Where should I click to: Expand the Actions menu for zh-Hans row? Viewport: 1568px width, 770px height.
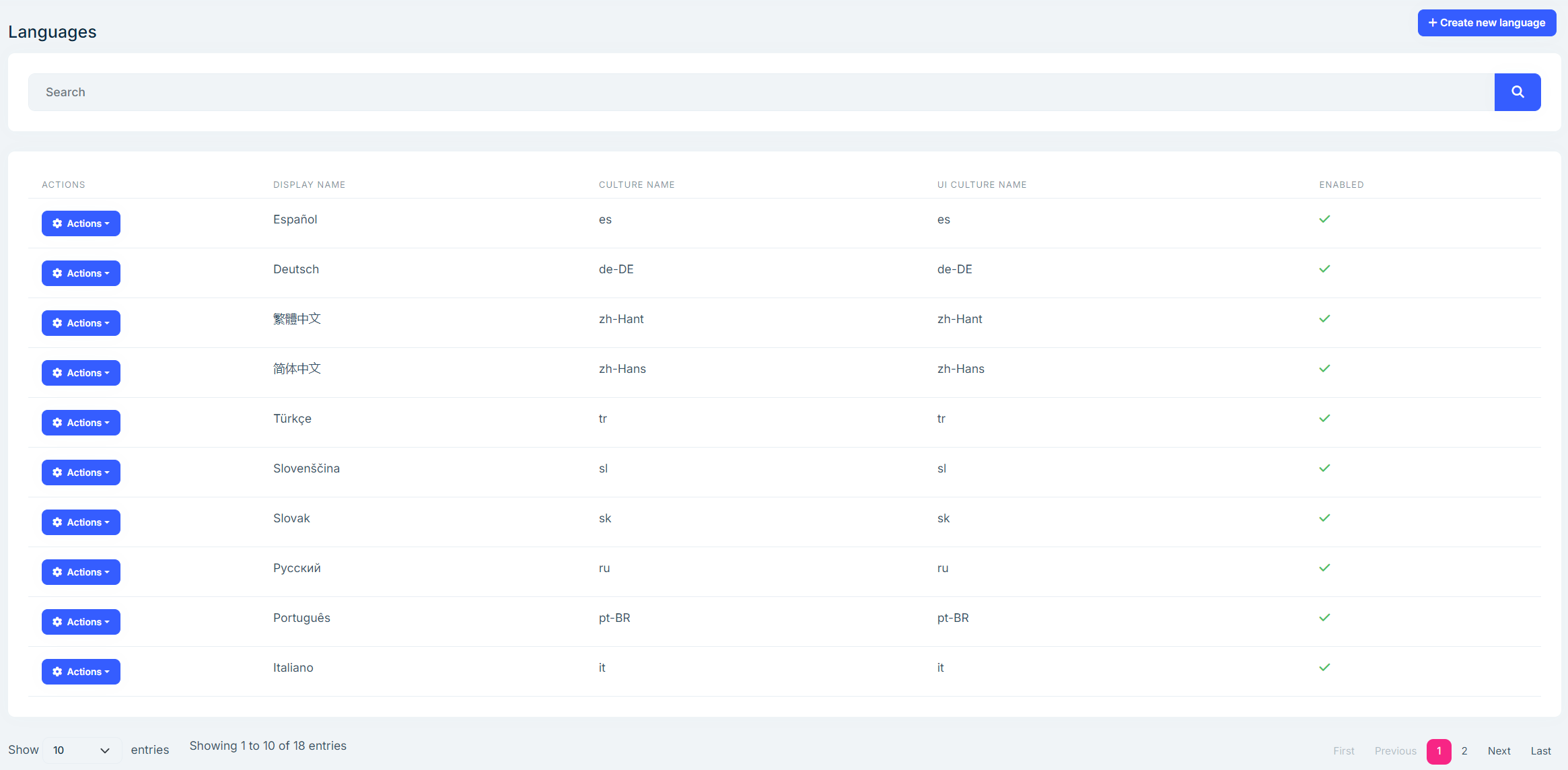pos(81,373)
